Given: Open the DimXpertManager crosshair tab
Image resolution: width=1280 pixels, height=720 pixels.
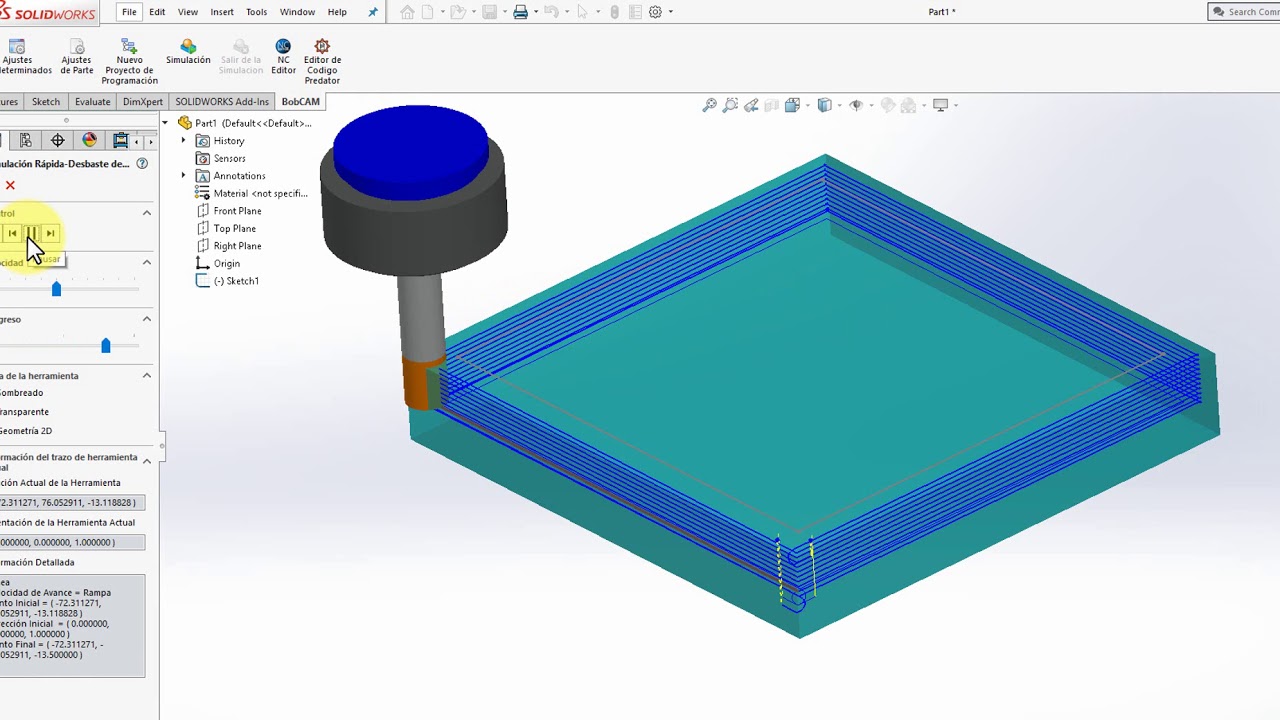Looking at the screenshot, I should [57, 140].
